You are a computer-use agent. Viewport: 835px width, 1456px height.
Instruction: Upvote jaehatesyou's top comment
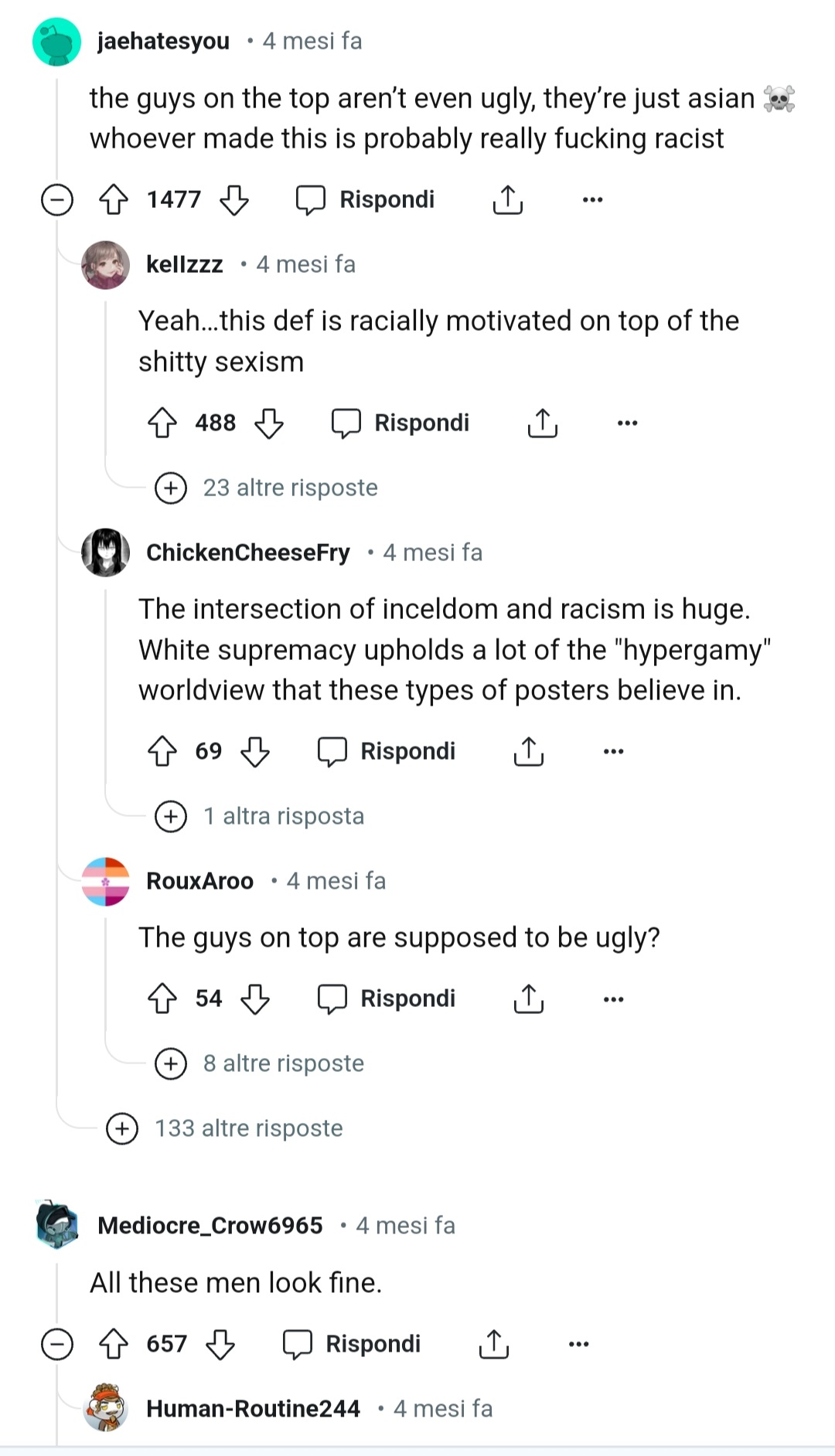coord(114,199)
